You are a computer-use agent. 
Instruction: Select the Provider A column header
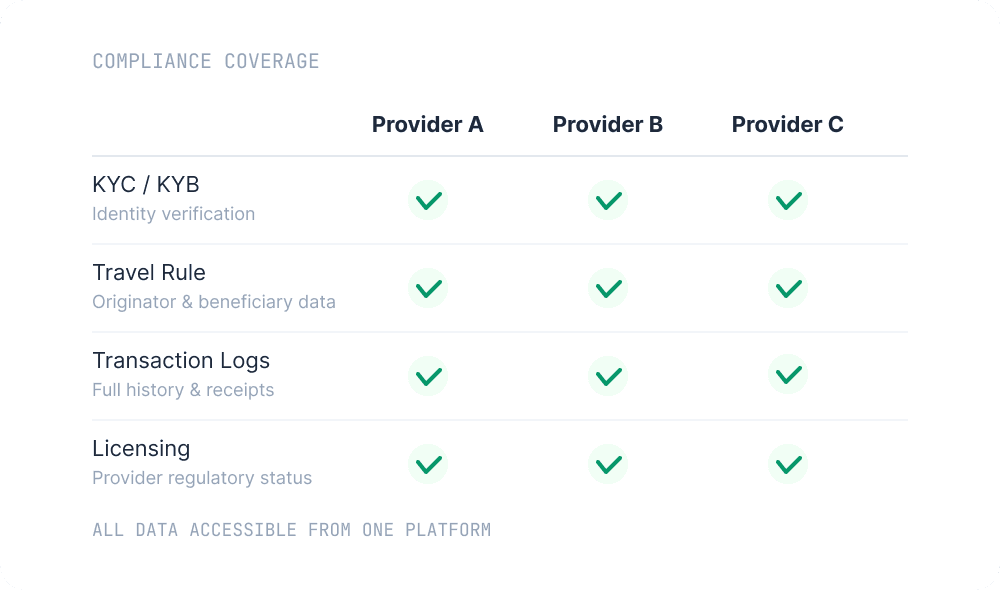pos(428,125)
